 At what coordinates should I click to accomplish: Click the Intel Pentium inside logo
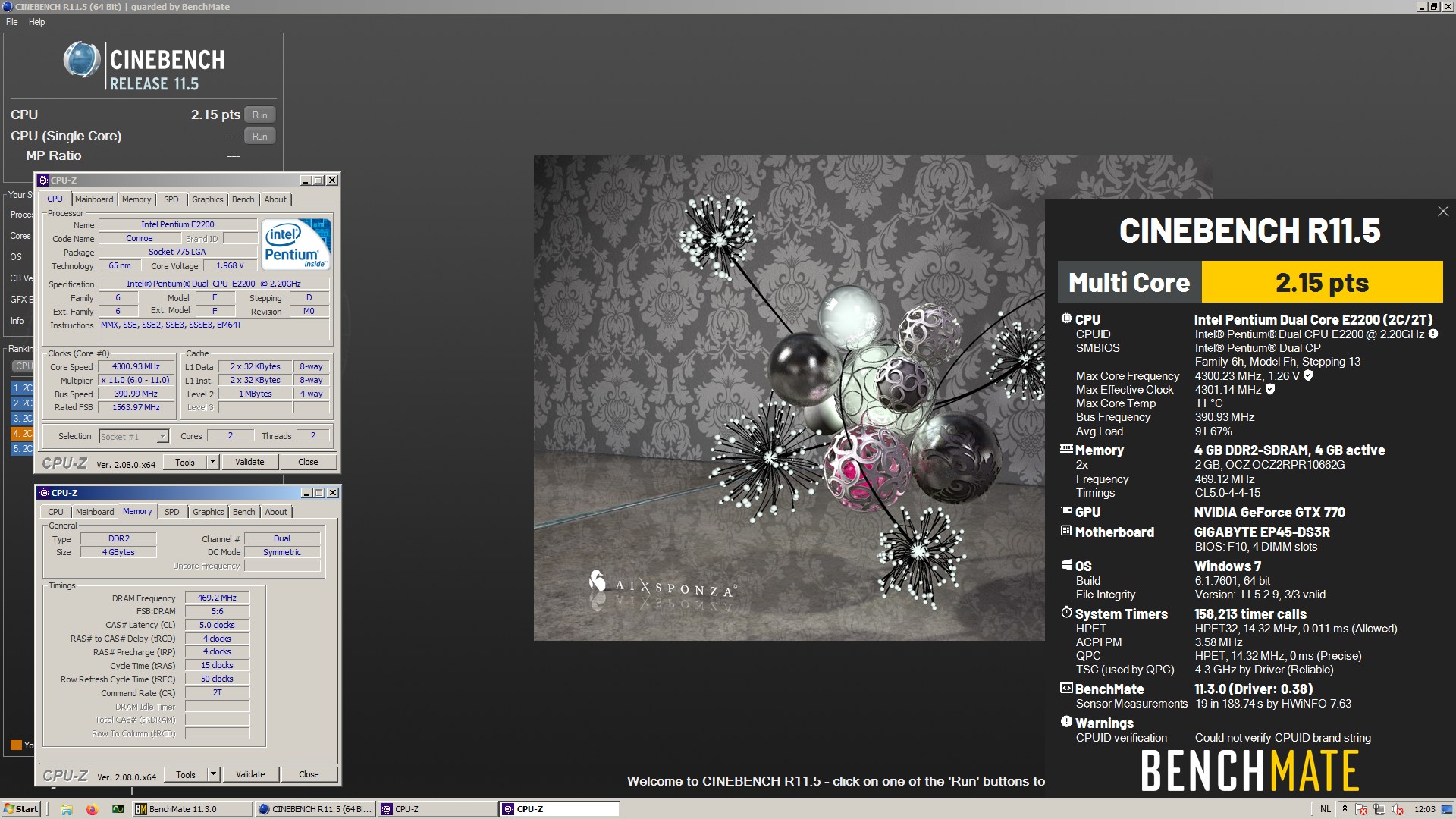[297, 244]
